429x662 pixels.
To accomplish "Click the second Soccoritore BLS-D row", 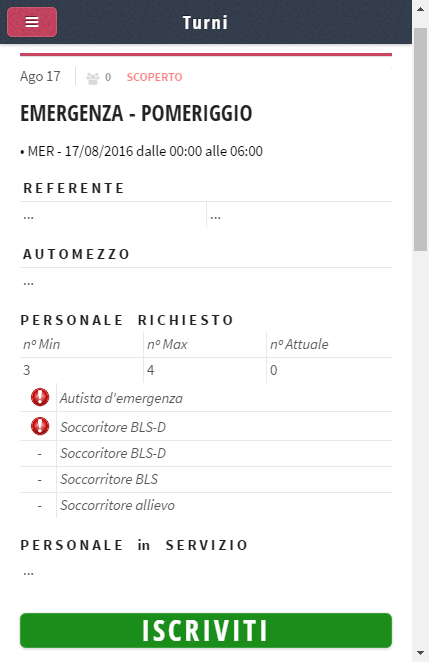I will pos(206,453).
